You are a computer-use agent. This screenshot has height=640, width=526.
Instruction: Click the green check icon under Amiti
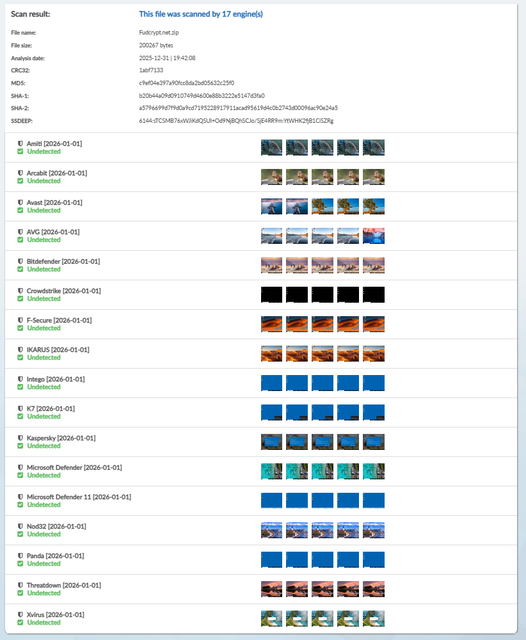(x=20, y=151)
